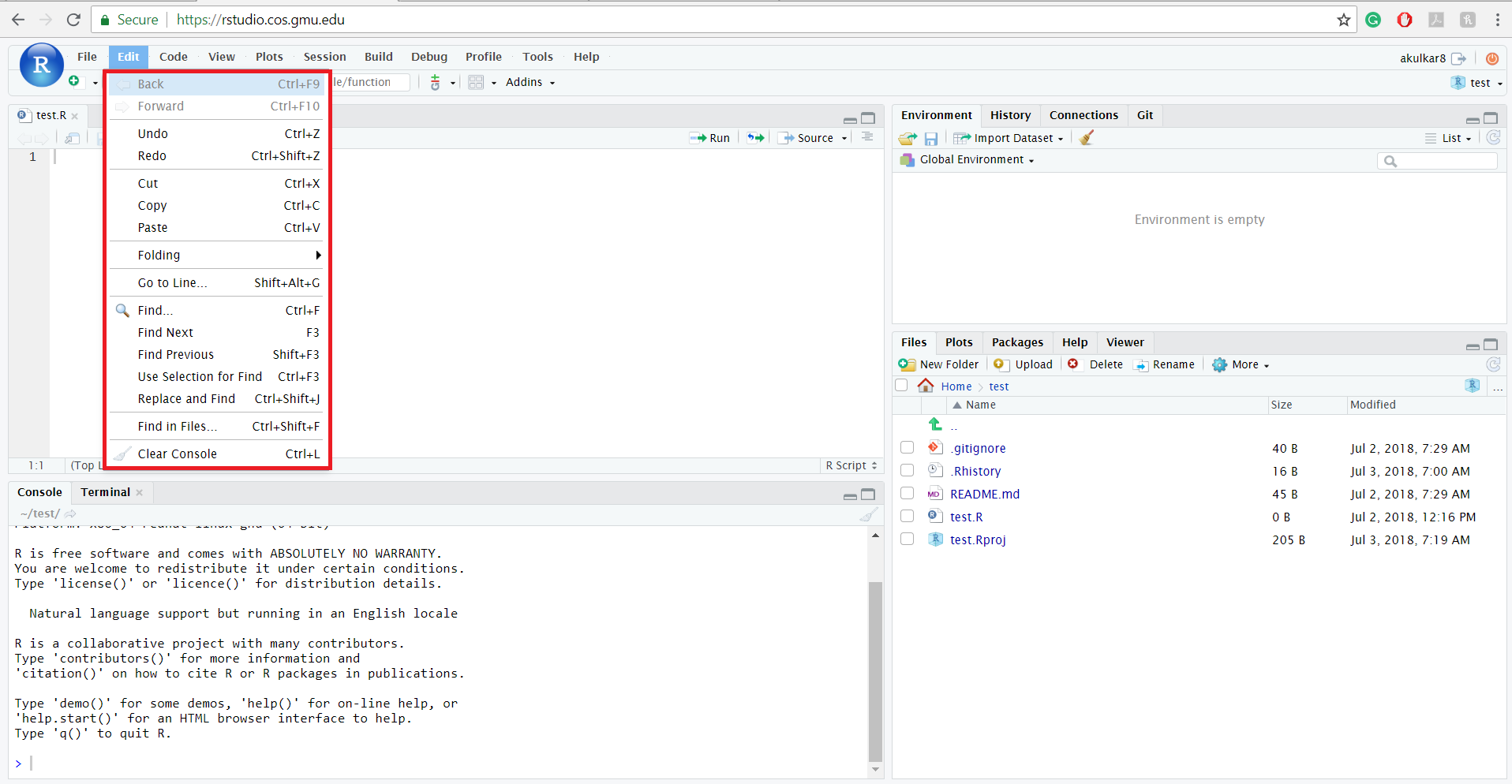This screenshot has height=784, width=1512.
Task: Click the workspace panes layout grid icon
Action: click(x=476, y=82)
